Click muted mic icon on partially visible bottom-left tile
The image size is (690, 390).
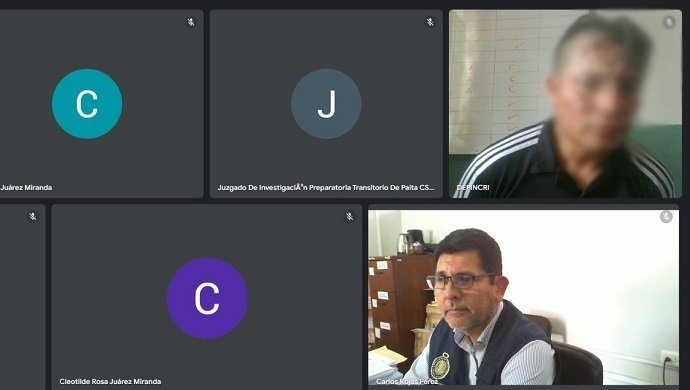tap(33, 217)
